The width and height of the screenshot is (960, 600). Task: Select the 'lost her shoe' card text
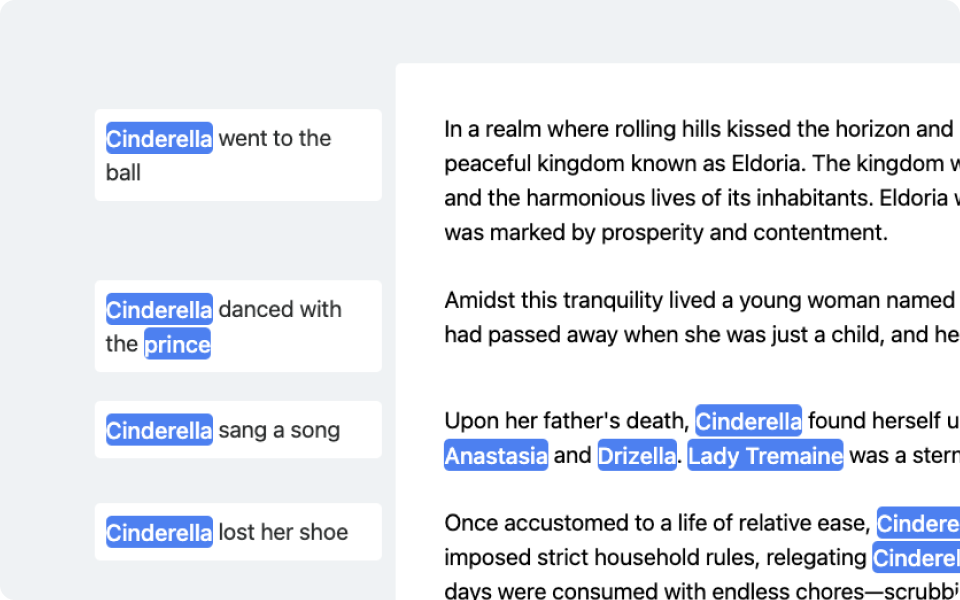point(283,533)
